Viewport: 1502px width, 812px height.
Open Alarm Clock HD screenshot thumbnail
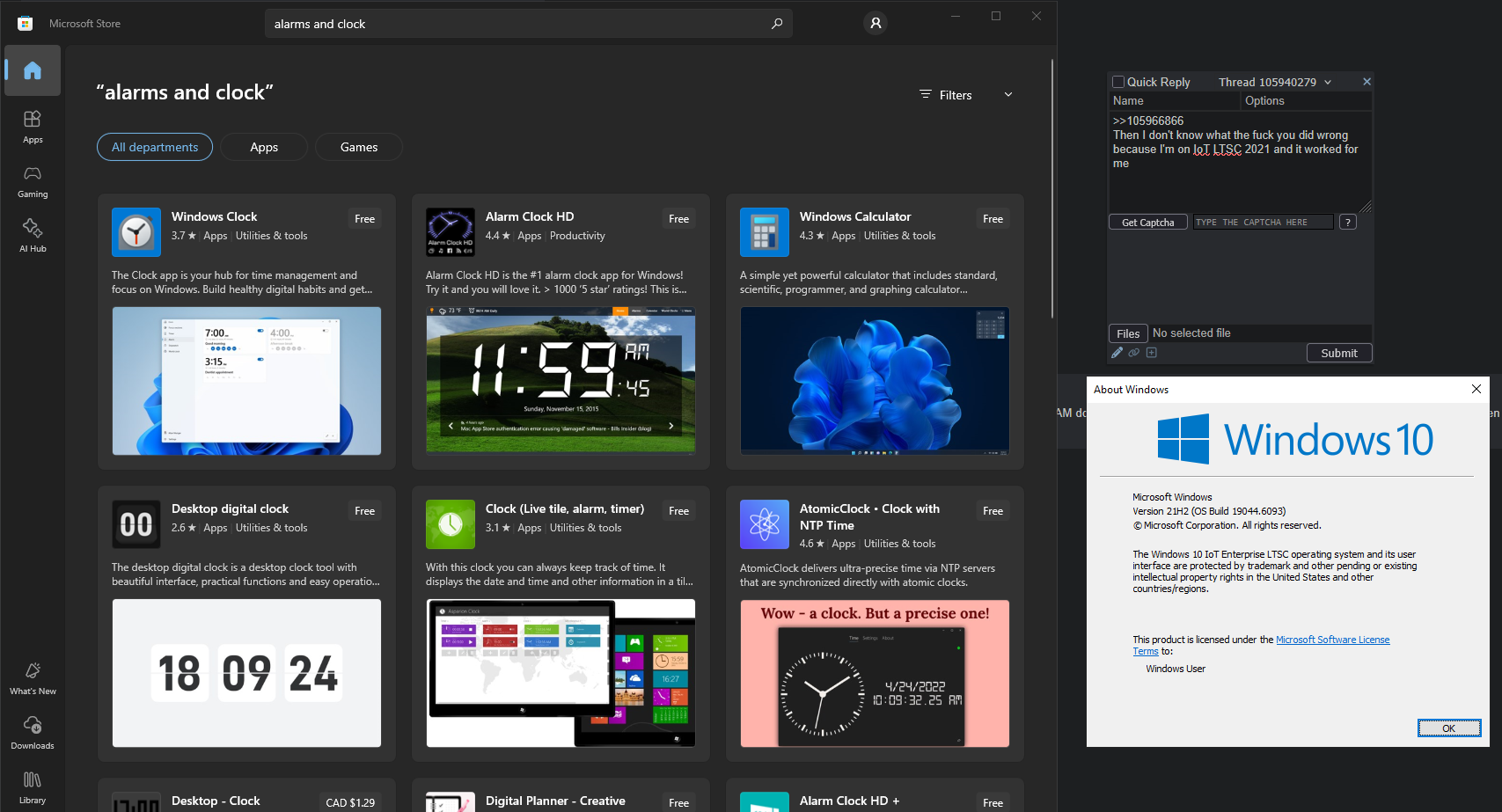pyautogui.click(x=561, y=381)
